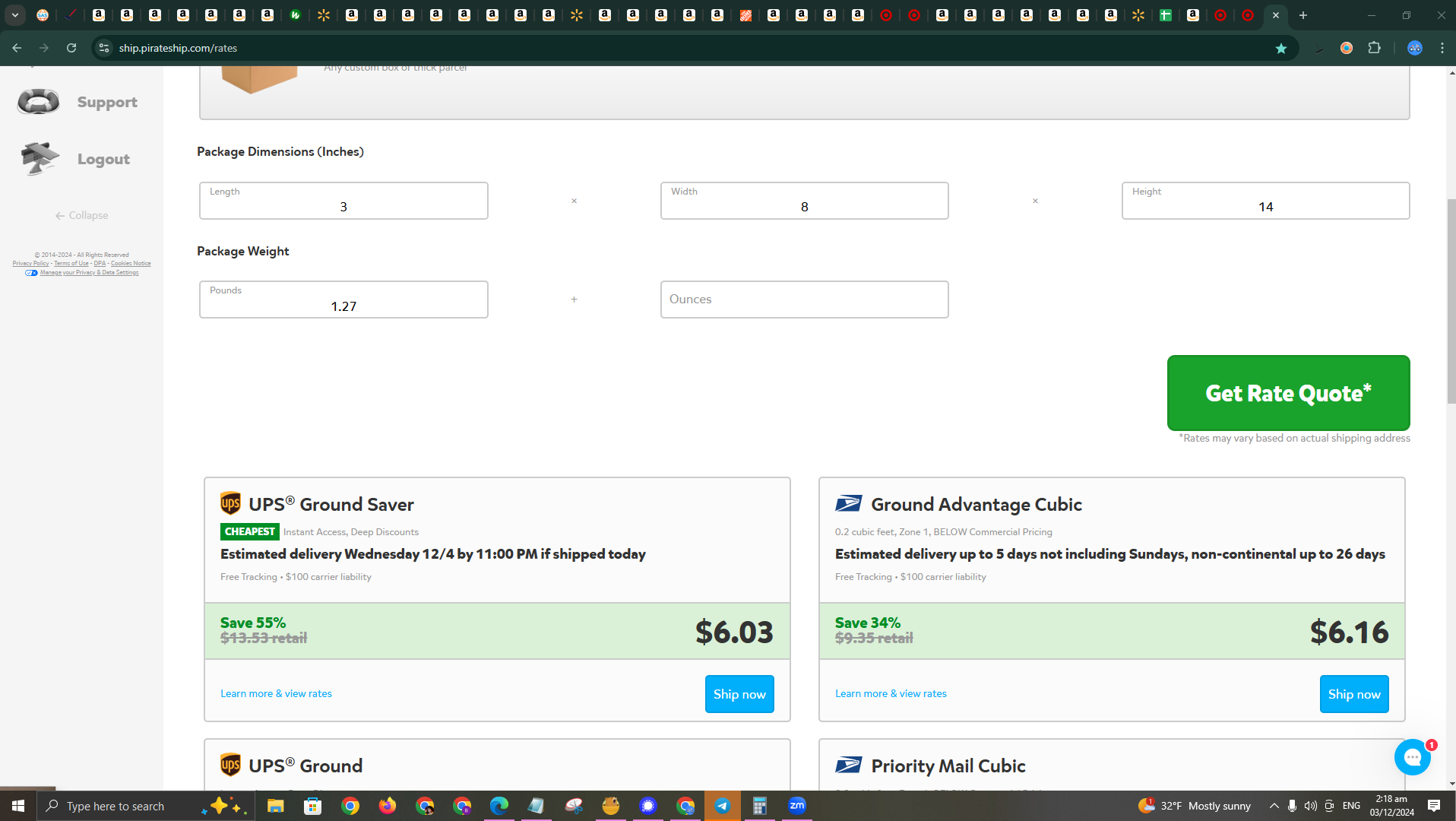Viewport: 1456px width, 821px height.
Task: Open the browser Extensions menu
Action: tap(1374, 48)
